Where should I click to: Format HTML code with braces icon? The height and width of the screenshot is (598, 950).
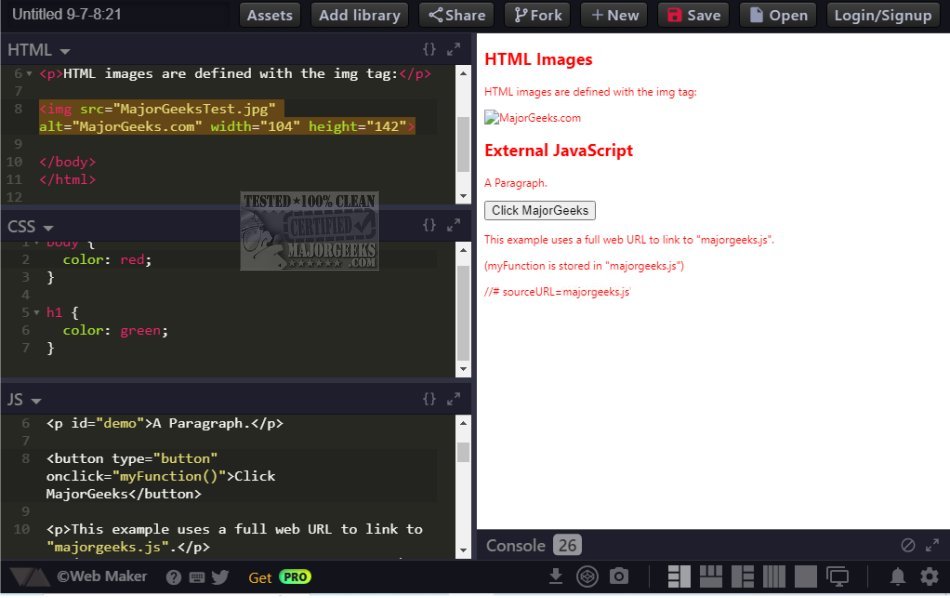pyautogui.click(x=429, y=49)
